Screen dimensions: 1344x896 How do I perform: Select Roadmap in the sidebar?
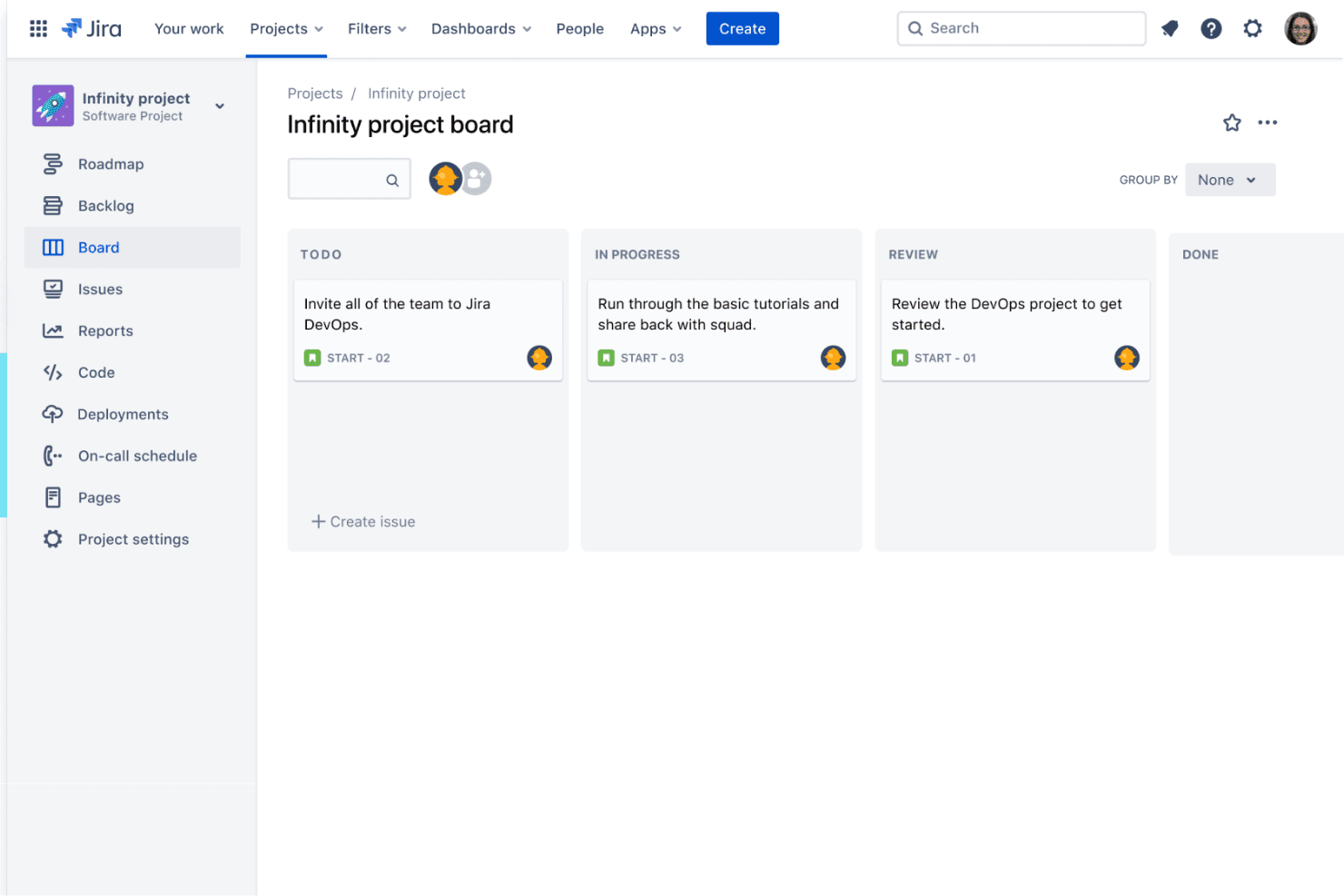point(133,164)
